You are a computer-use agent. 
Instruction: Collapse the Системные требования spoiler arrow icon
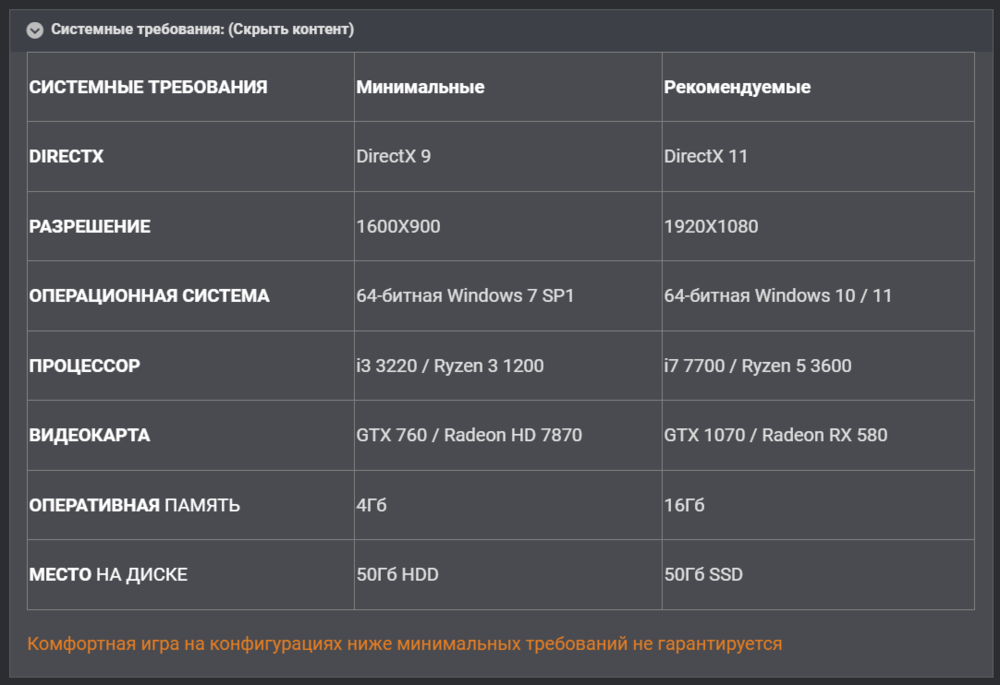(x=35, y=30)
